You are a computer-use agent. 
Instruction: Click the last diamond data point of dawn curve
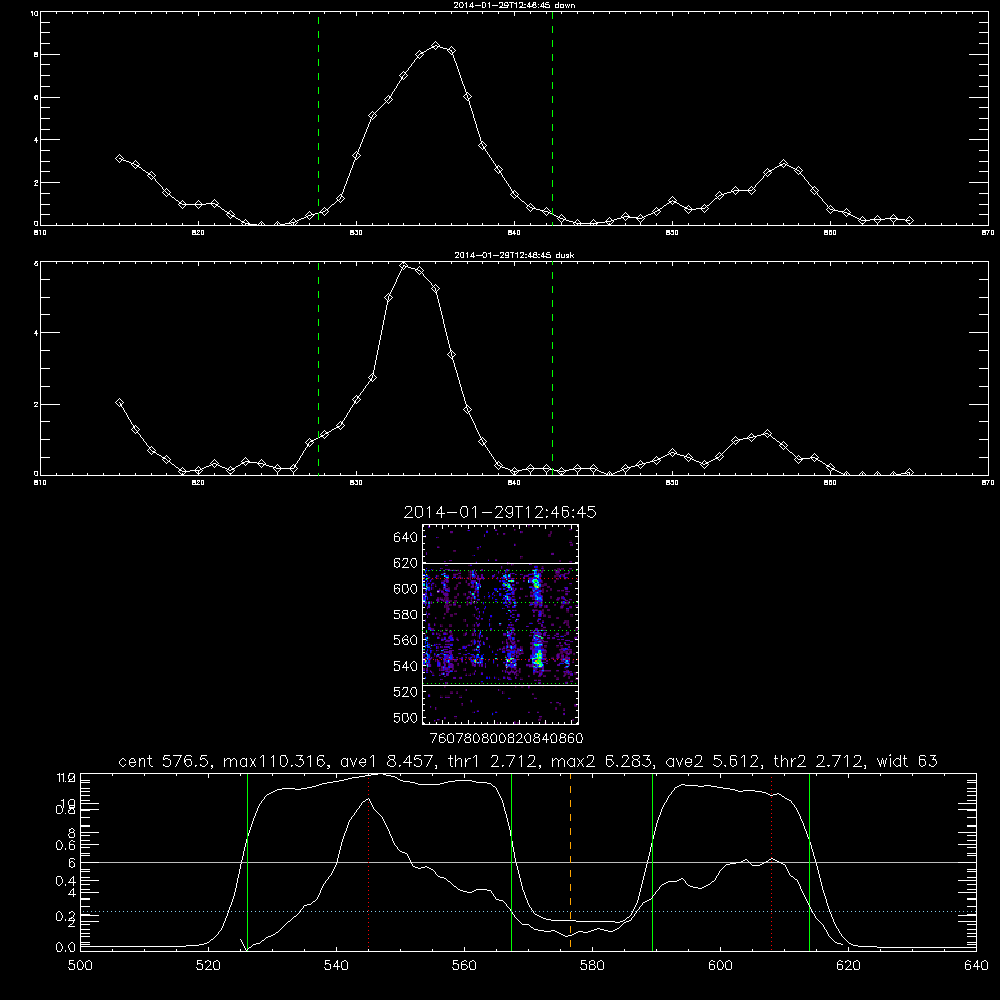pyautogui.click(x=909, y=221)
